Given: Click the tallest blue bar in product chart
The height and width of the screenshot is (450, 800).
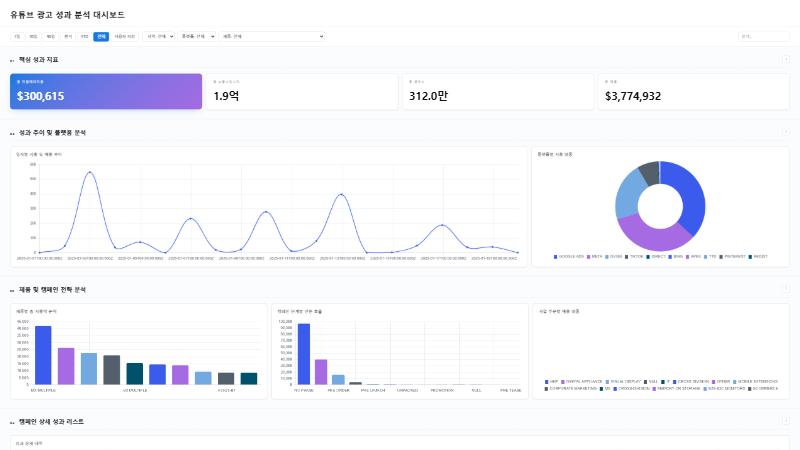Looking at the screenshot, I should pyautogui.click(x=43, y=355).
